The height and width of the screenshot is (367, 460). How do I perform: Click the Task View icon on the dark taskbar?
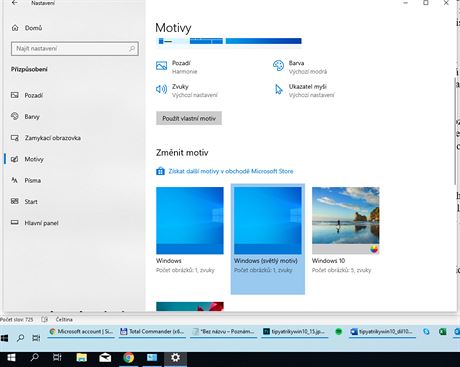pyautogui.click(x=57, y=358)
